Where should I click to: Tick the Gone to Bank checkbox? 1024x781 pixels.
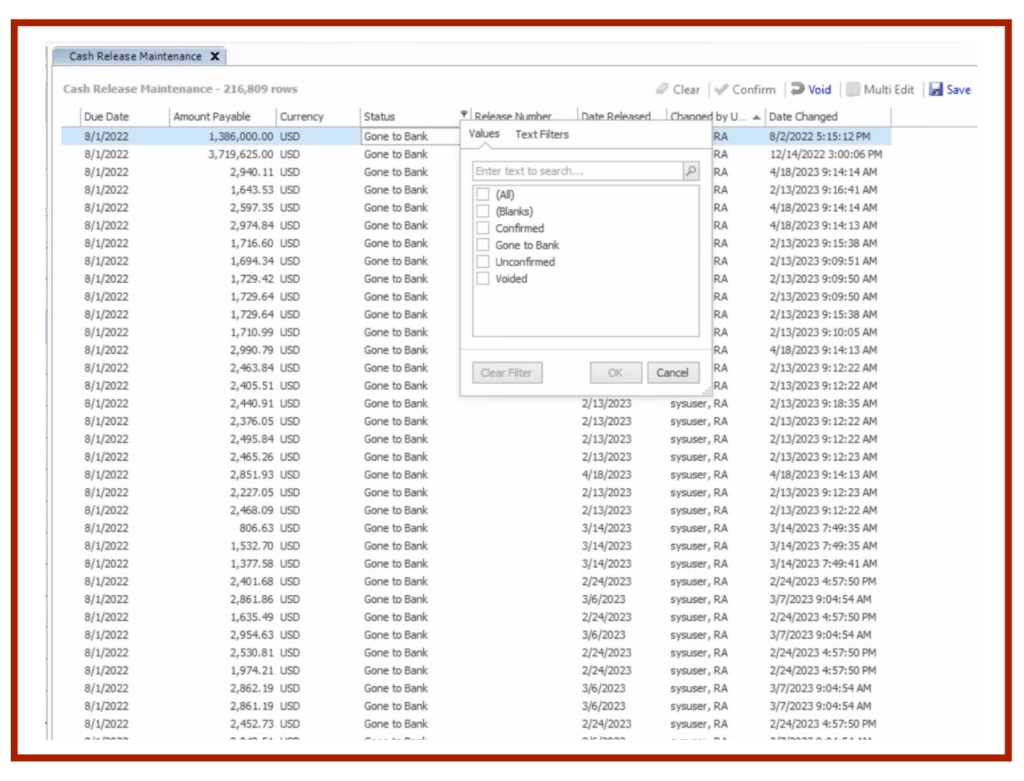[x=483, y=245]
